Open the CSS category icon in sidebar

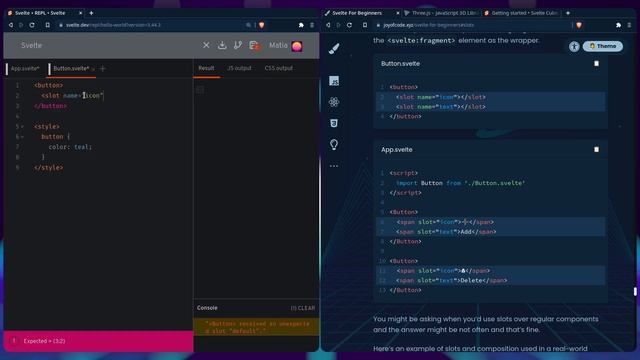pos(334,123)
